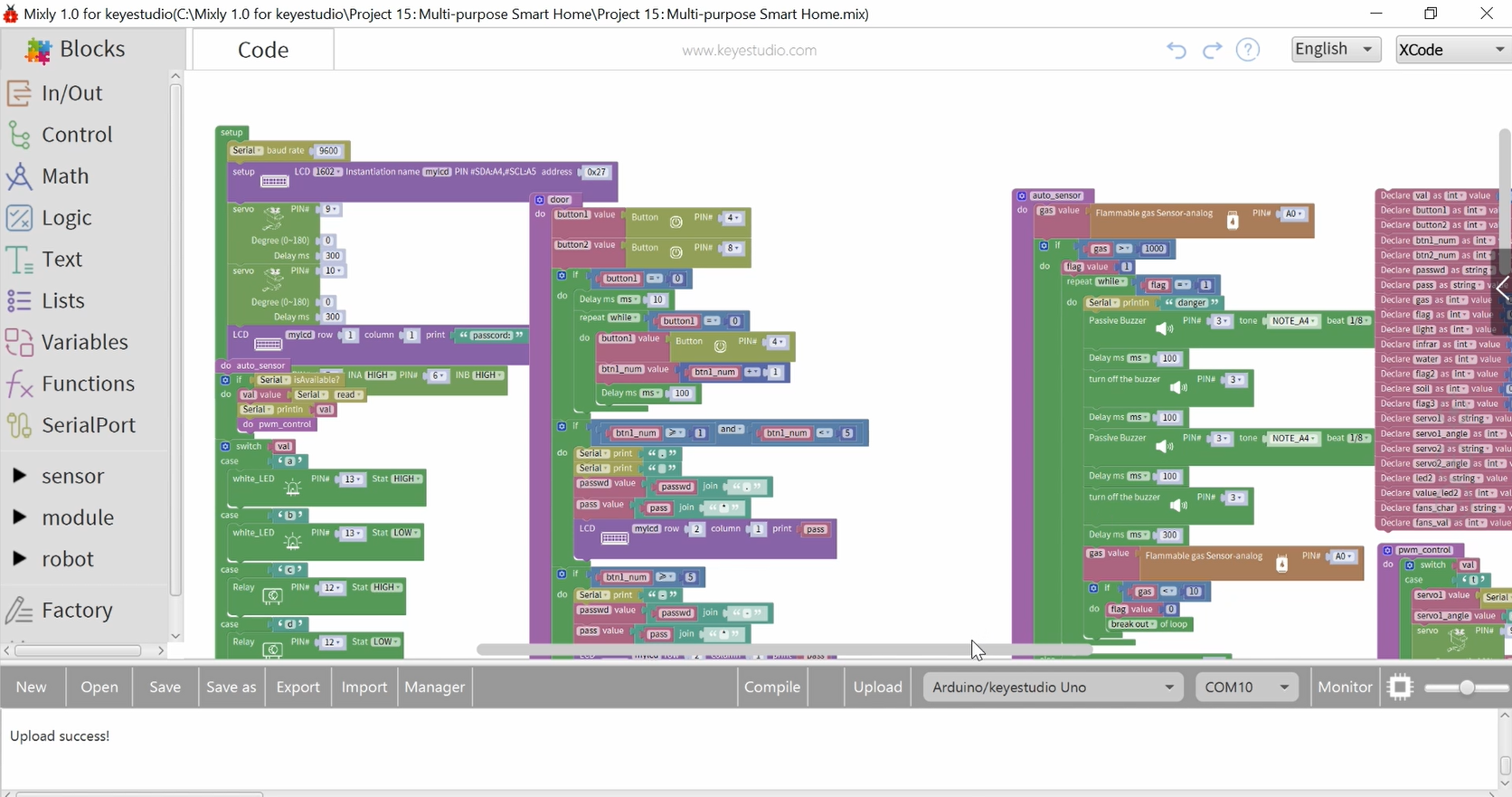
Task: Open the English language dropdown
Action: point(1336,49)
